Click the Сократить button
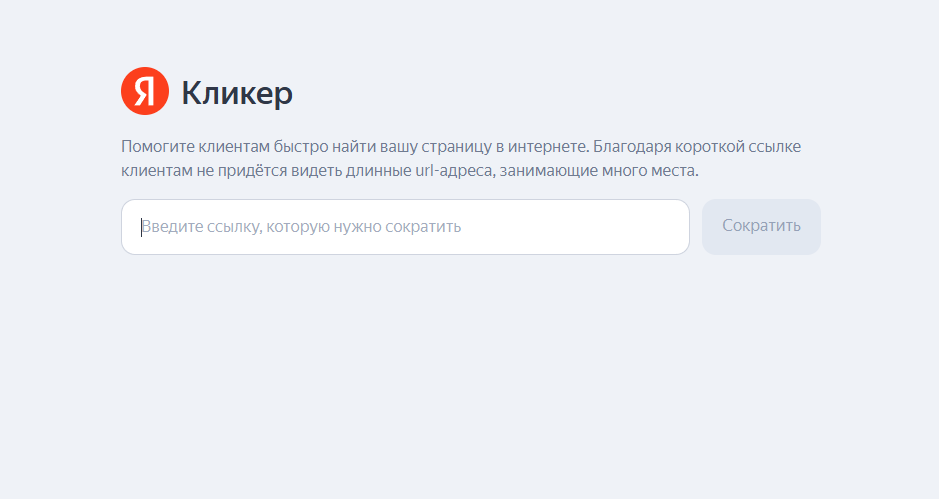 click(761, 226)
